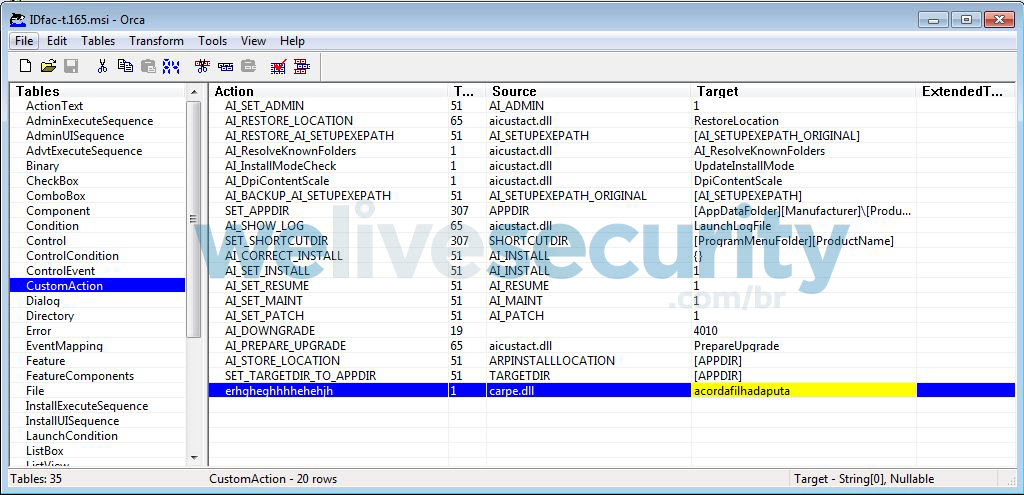Screen dimensions: 1024x495
Task: Click the ExtendedT... column header
Action: tap(966, 91)
